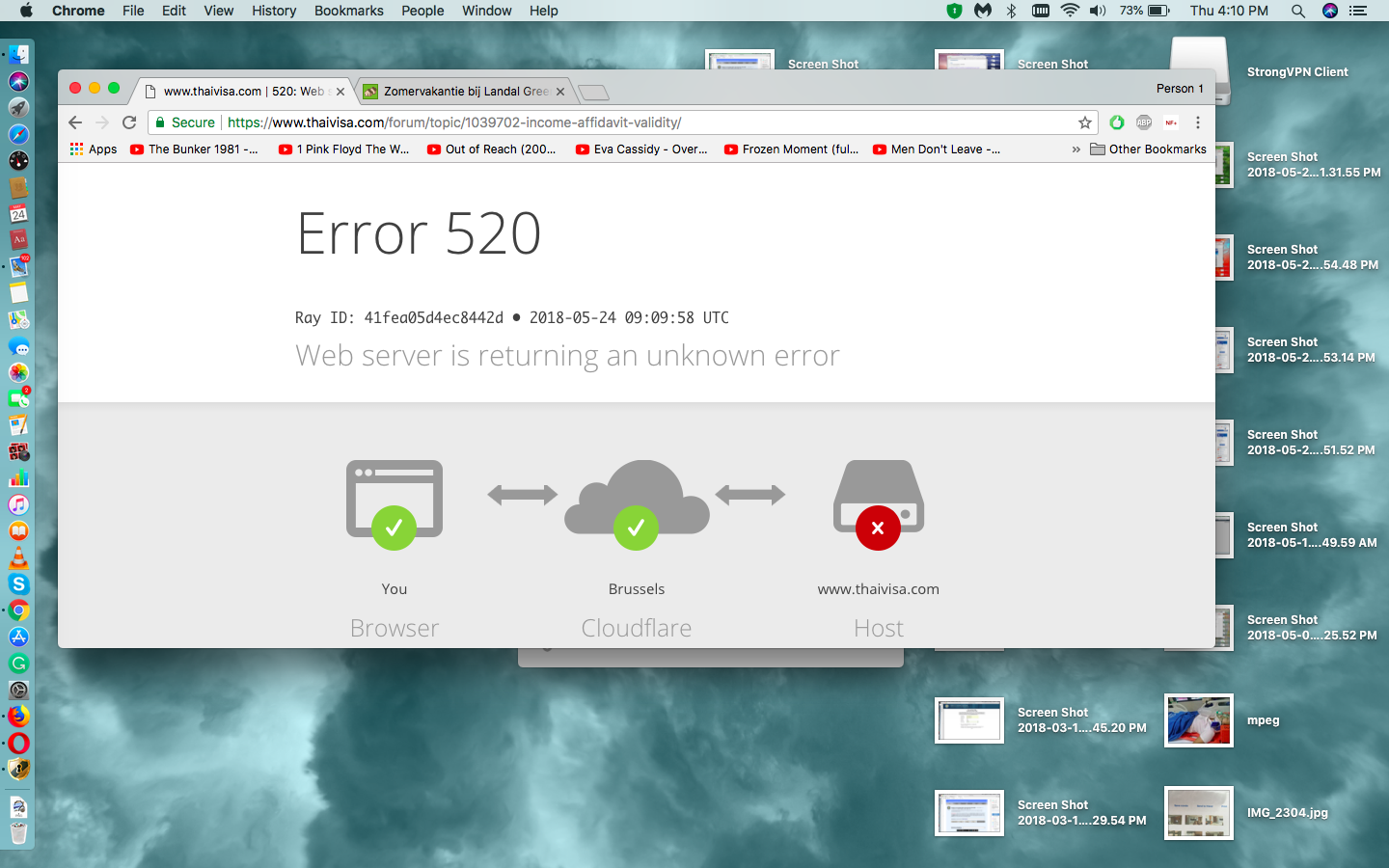Open the Adblock Plus extension icon
Viewport: 1389px width, 868px height.
1144,122
